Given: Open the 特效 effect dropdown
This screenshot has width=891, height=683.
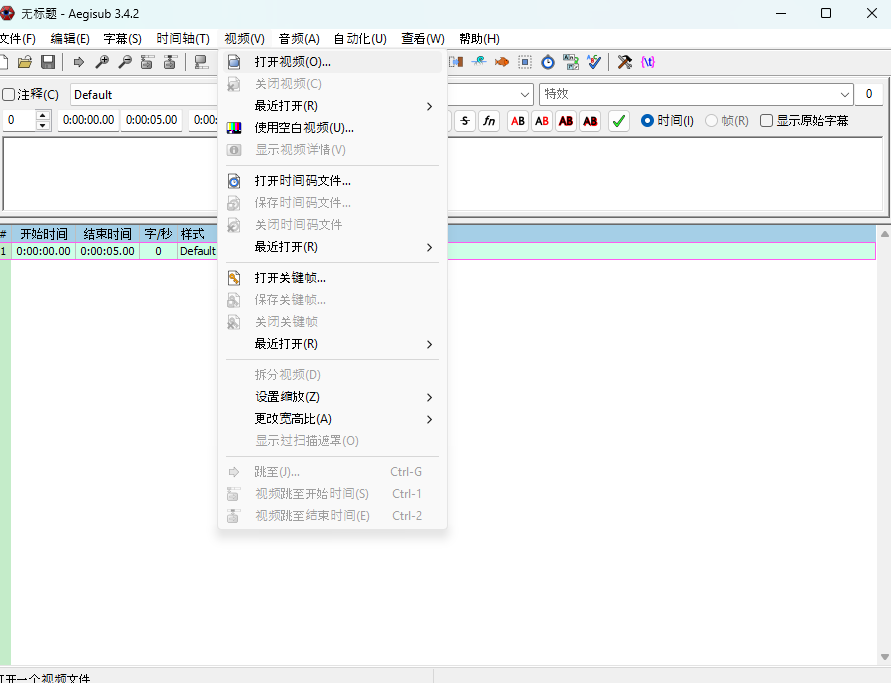Looking at the screenshot, I should (696, 95).
